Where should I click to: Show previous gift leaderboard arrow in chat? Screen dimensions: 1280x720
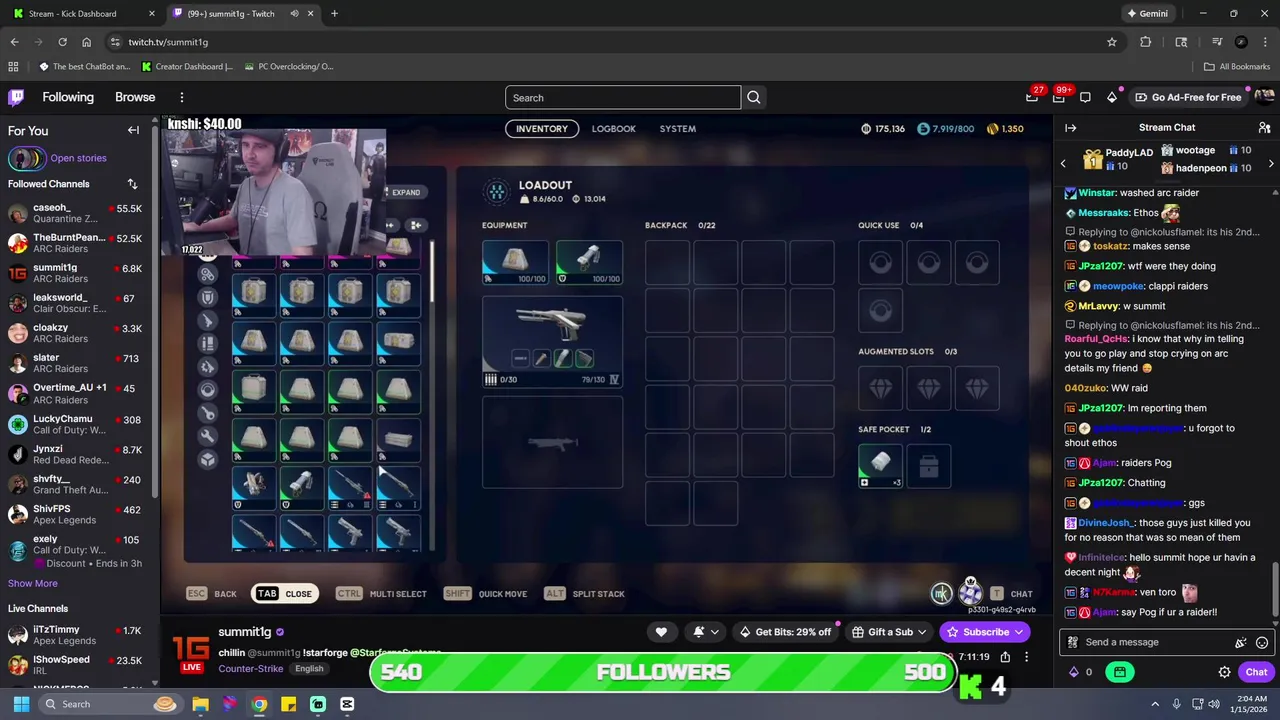click(1063, 164)
